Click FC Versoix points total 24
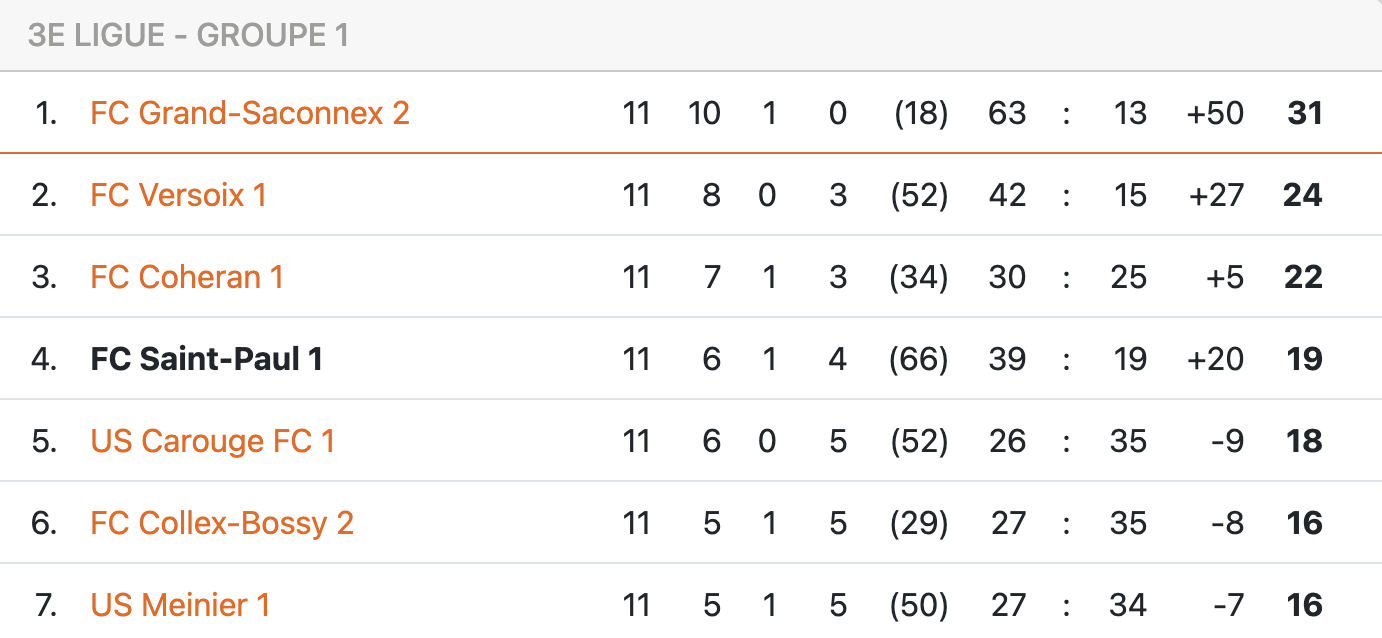Image resolution: width=1382 pixels, height=638 pixels. (1303, 195)
